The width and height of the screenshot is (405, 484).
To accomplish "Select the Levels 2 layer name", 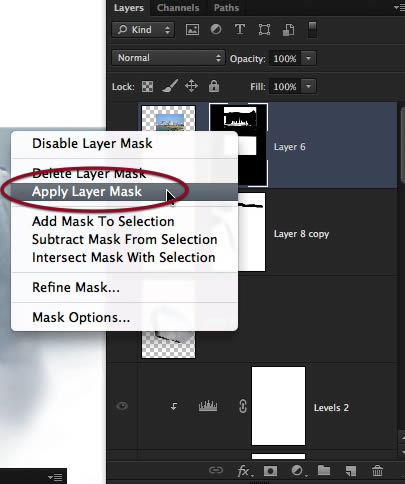I will (331, 408).
